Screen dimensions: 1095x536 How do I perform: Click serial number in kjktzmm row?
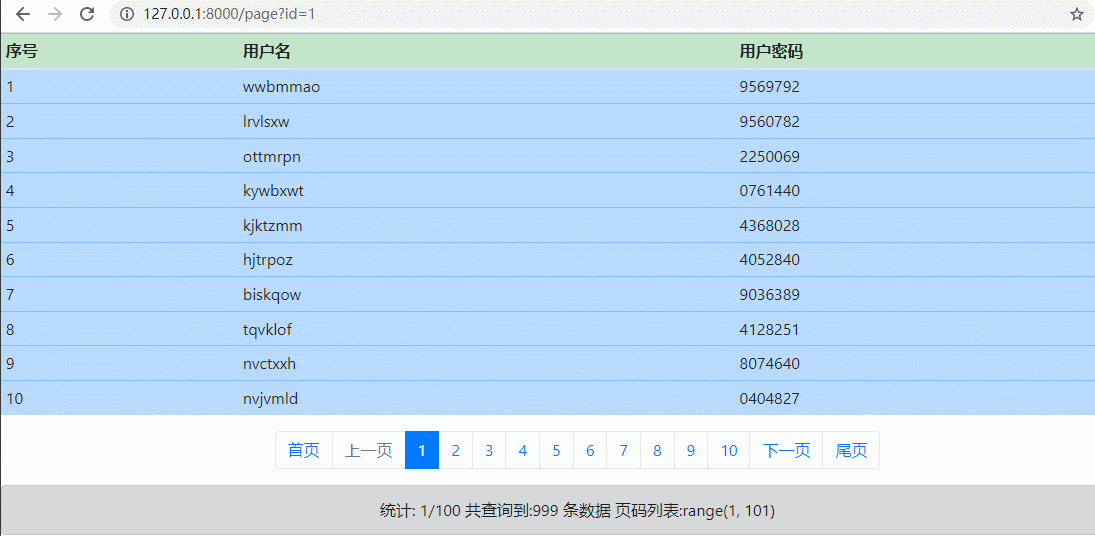coord(10,226)
